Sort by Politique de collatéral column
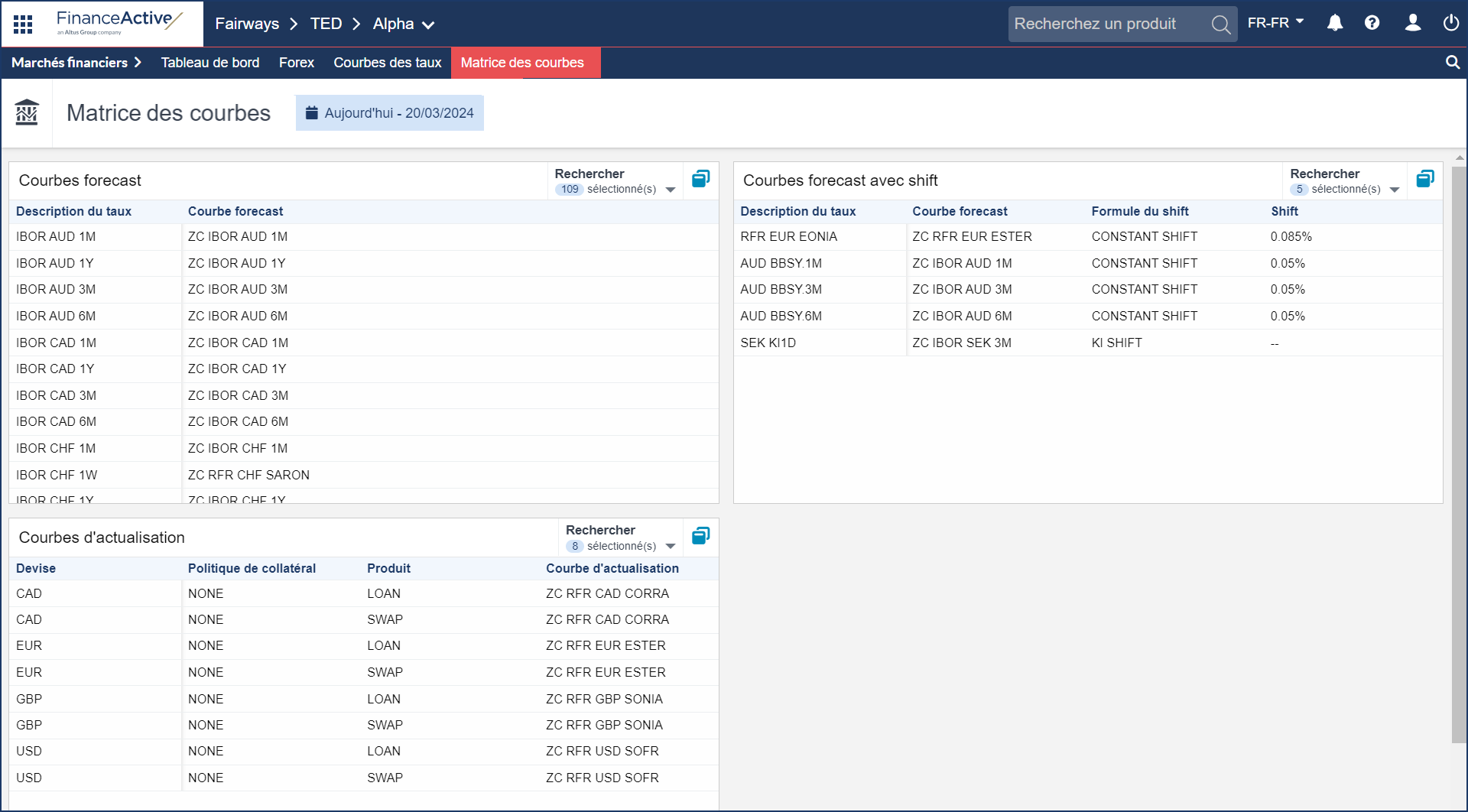This screenshot has height=812, width=1468. 252,568
